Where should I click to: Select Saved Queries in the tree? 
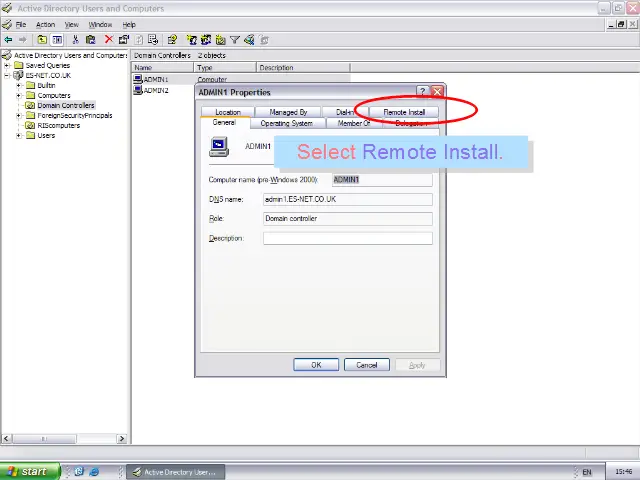(x=47, y=65)
